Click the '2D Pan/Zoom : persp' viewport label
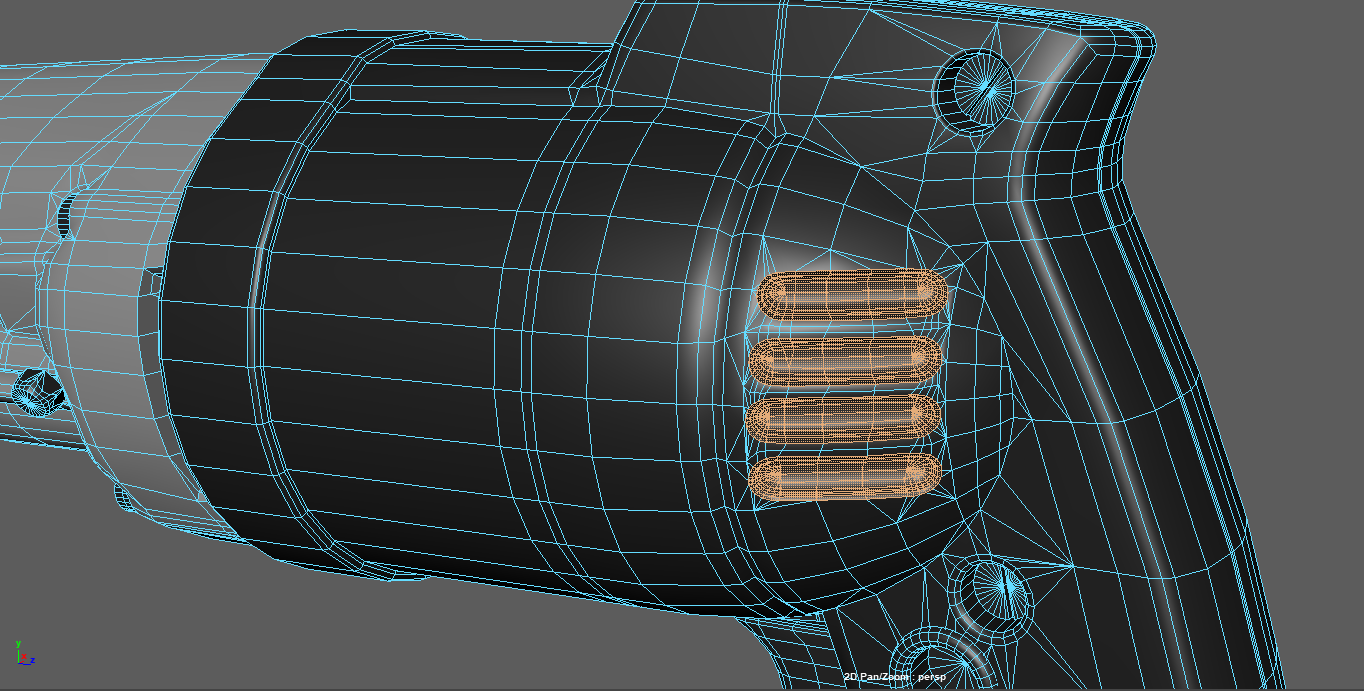Image resolution: width=1364 pixels, height=691 pixels. point(895,677)
